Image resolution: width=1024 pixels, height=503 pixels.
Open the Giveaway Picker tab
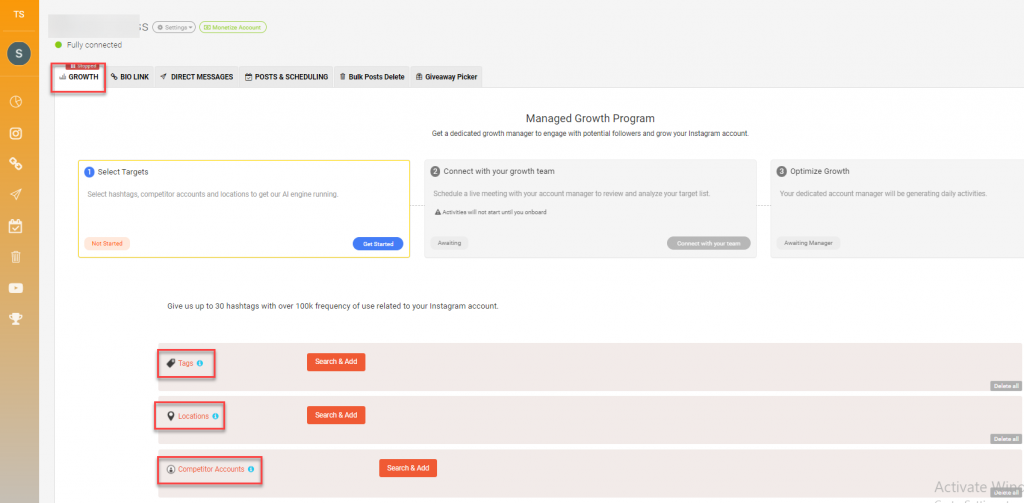[x=447, y=77]
